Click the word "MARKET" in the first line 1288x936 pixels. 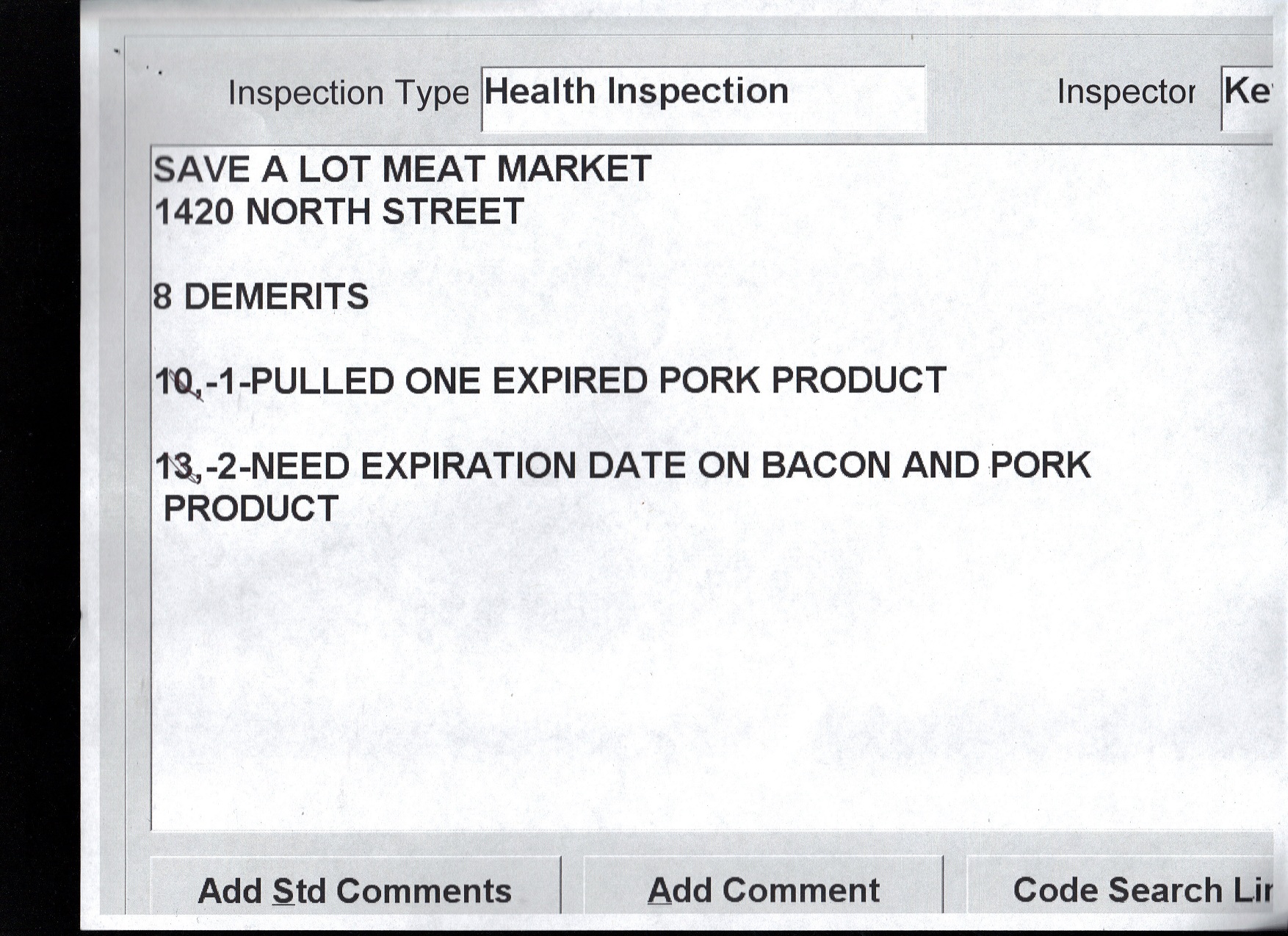[x=574, y=169]
